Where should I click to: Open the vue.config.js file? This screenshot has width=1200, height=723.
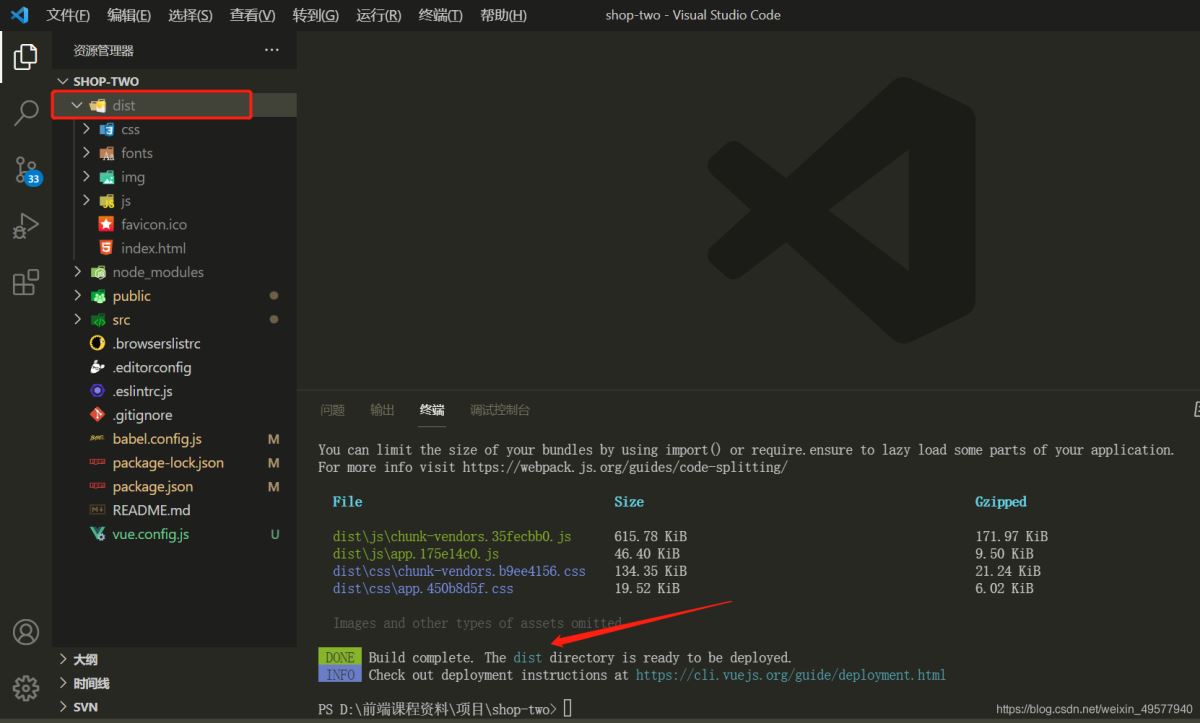[150, 534]
